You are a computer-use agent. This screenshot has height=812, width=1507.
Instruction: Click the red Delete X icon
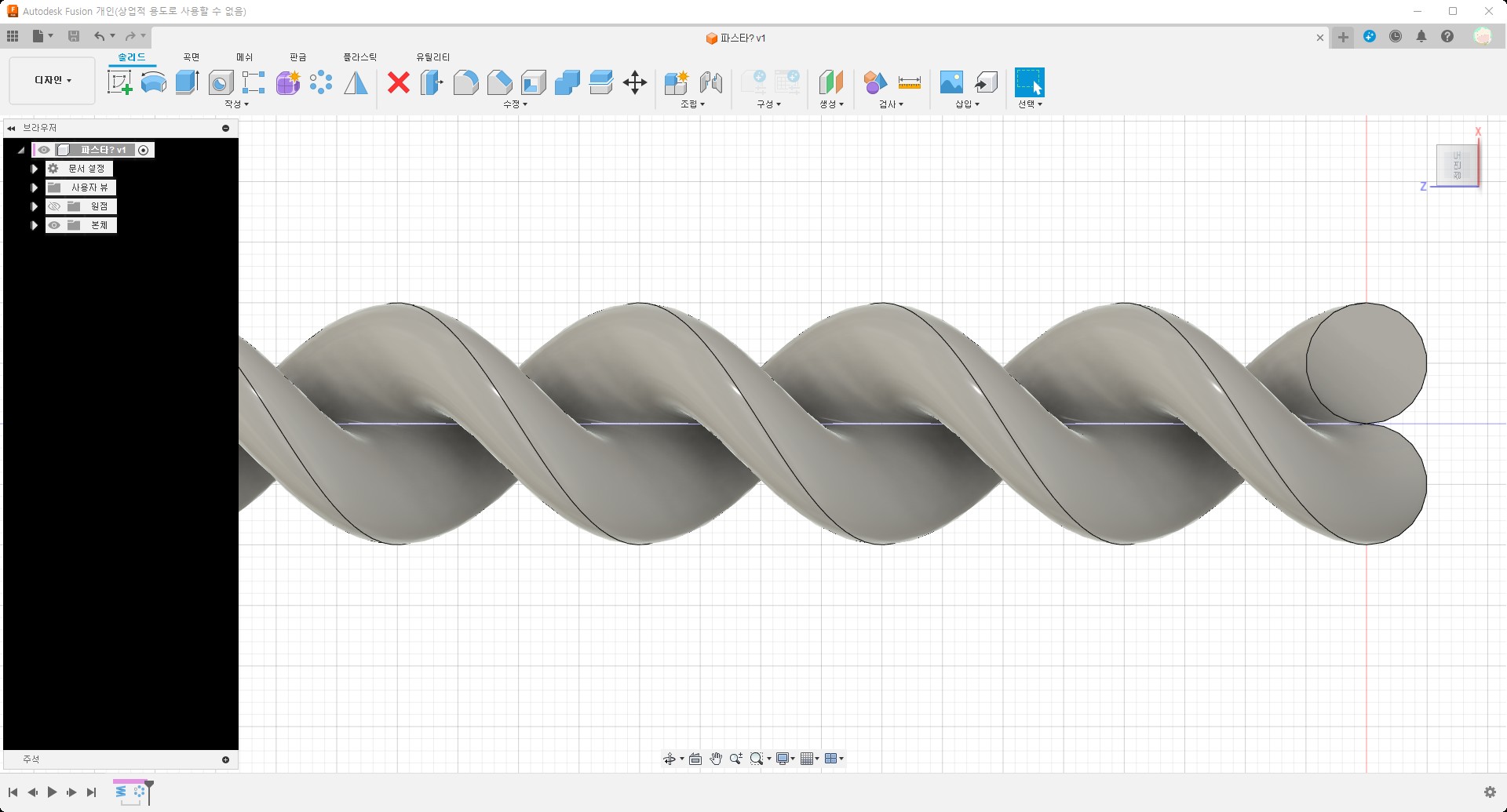pyautogui.click(x=399, y=82)
